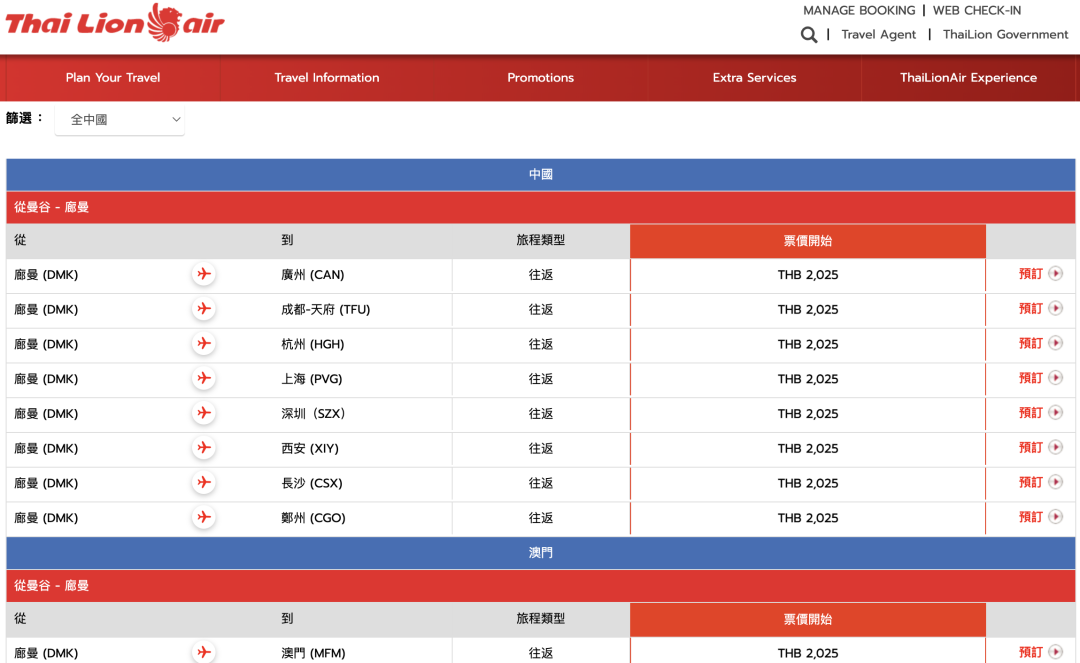
Task: Click booking arrow icon for HGH row
Action: click(1055, 343)
